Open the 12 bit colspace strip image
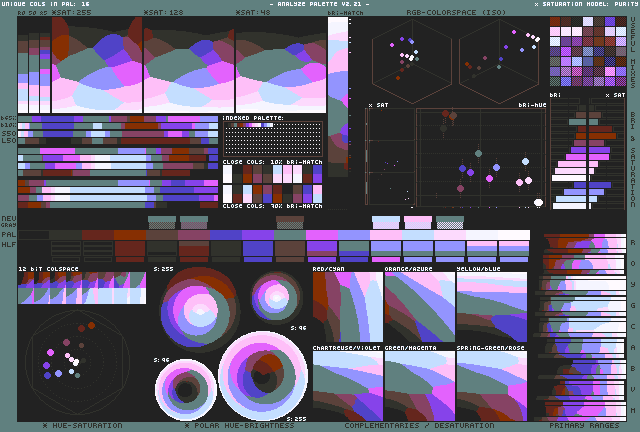Screen dimensions: 640x432 [82, 288]
